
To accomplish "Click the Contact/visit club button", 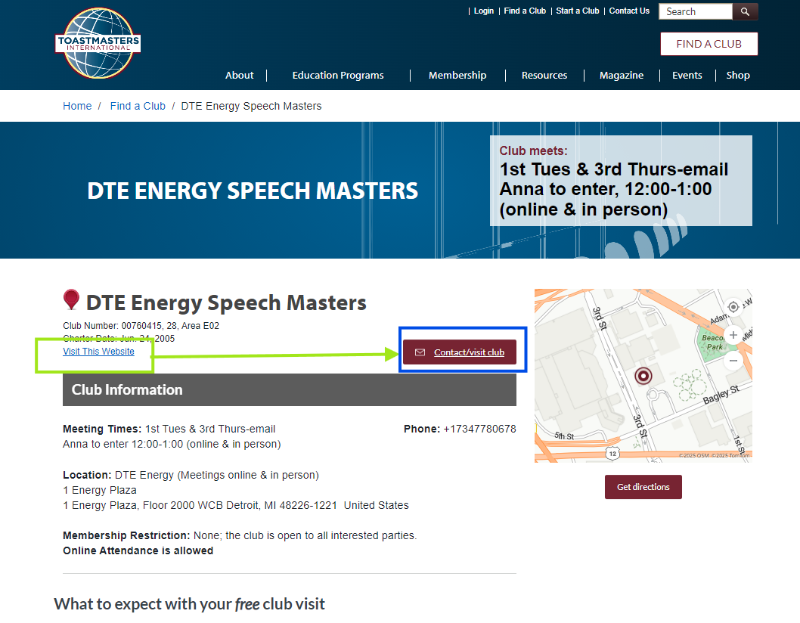I will tap(459, 352).
